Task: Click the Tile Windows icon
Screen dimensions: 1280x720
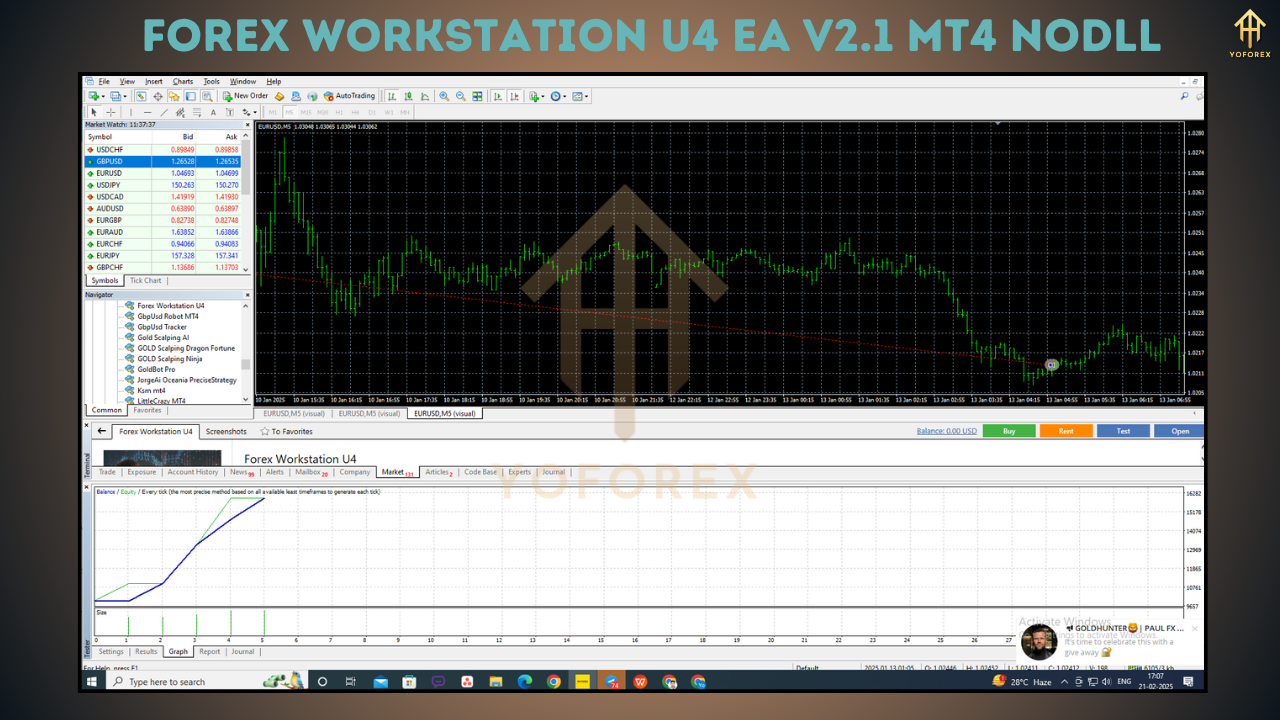Action: pos(479,96)
